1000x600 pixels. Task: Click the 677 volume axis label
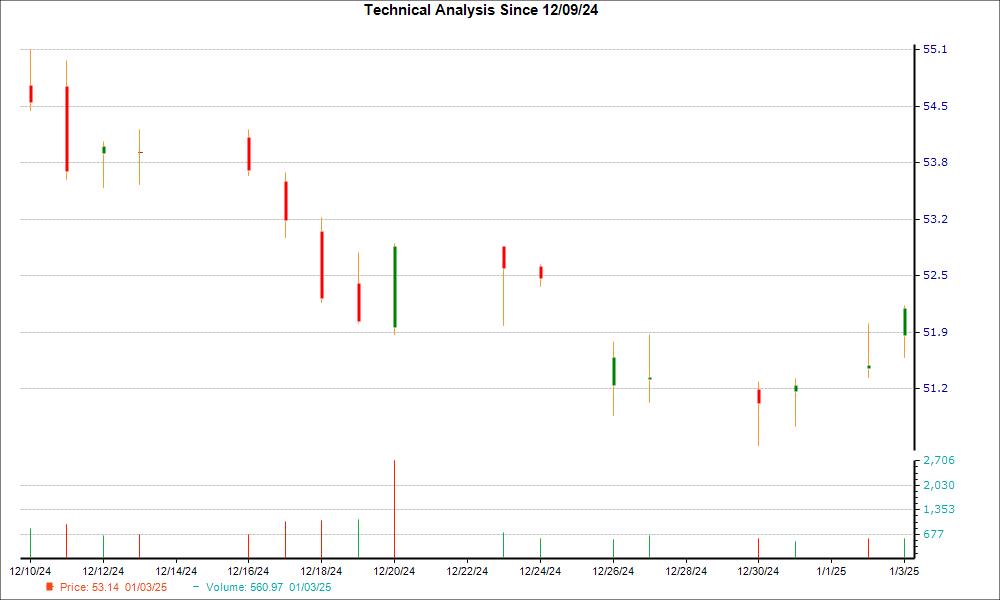[x=934, y=534]
